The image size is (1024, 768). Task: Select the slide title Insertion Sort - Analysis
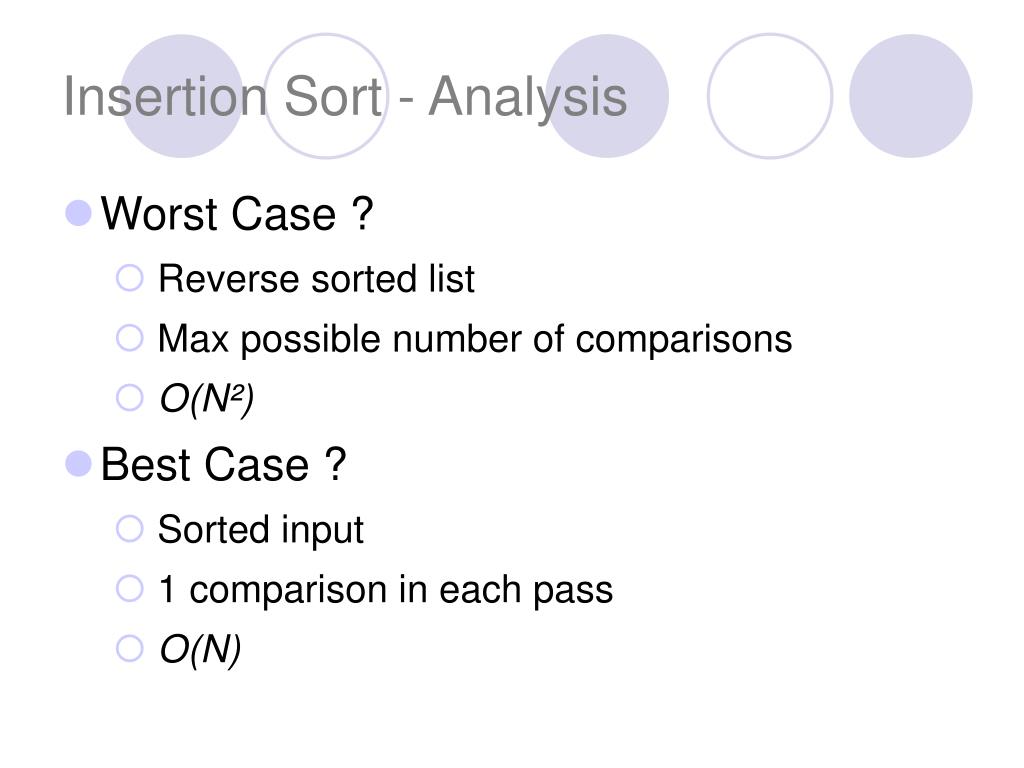click(345, 97)
